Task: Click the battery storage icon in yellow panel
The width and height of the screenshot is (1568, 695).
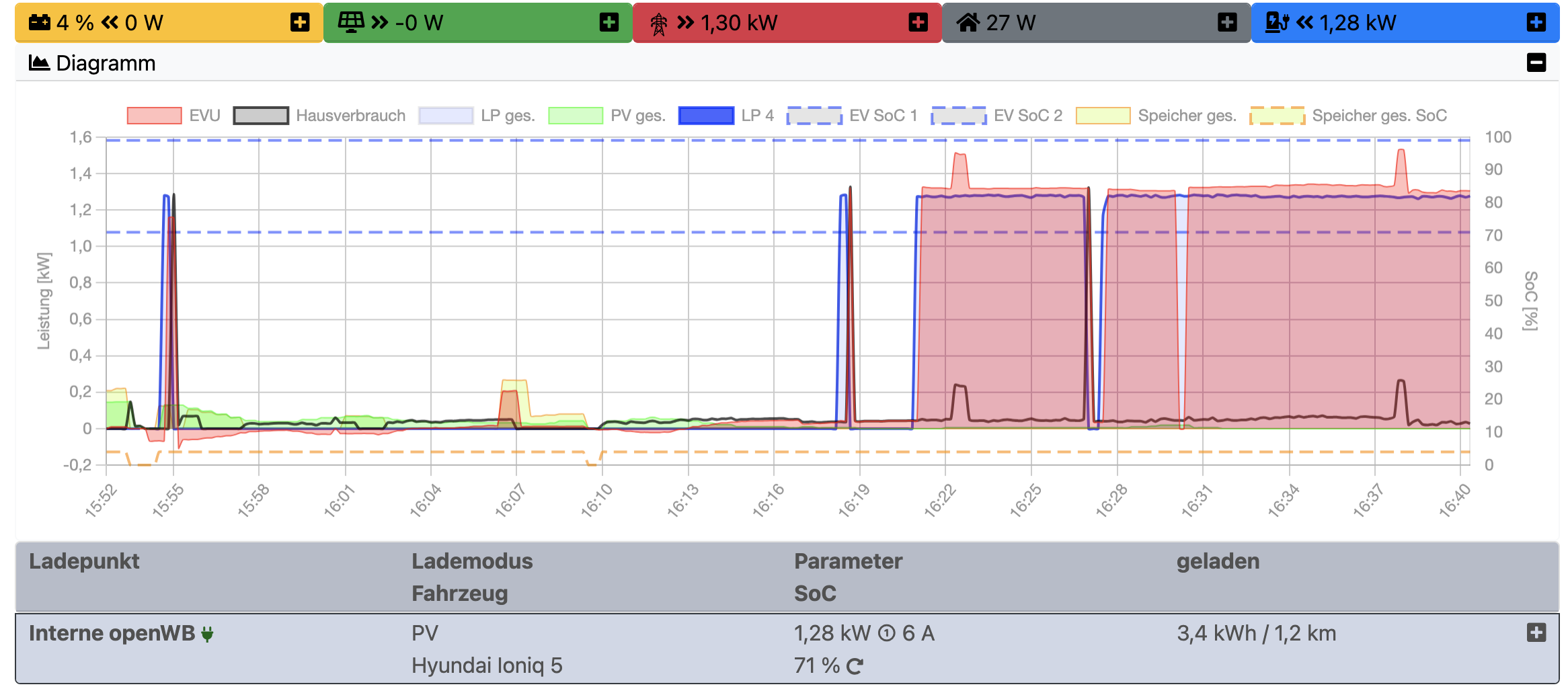Action: click(39, 22)
